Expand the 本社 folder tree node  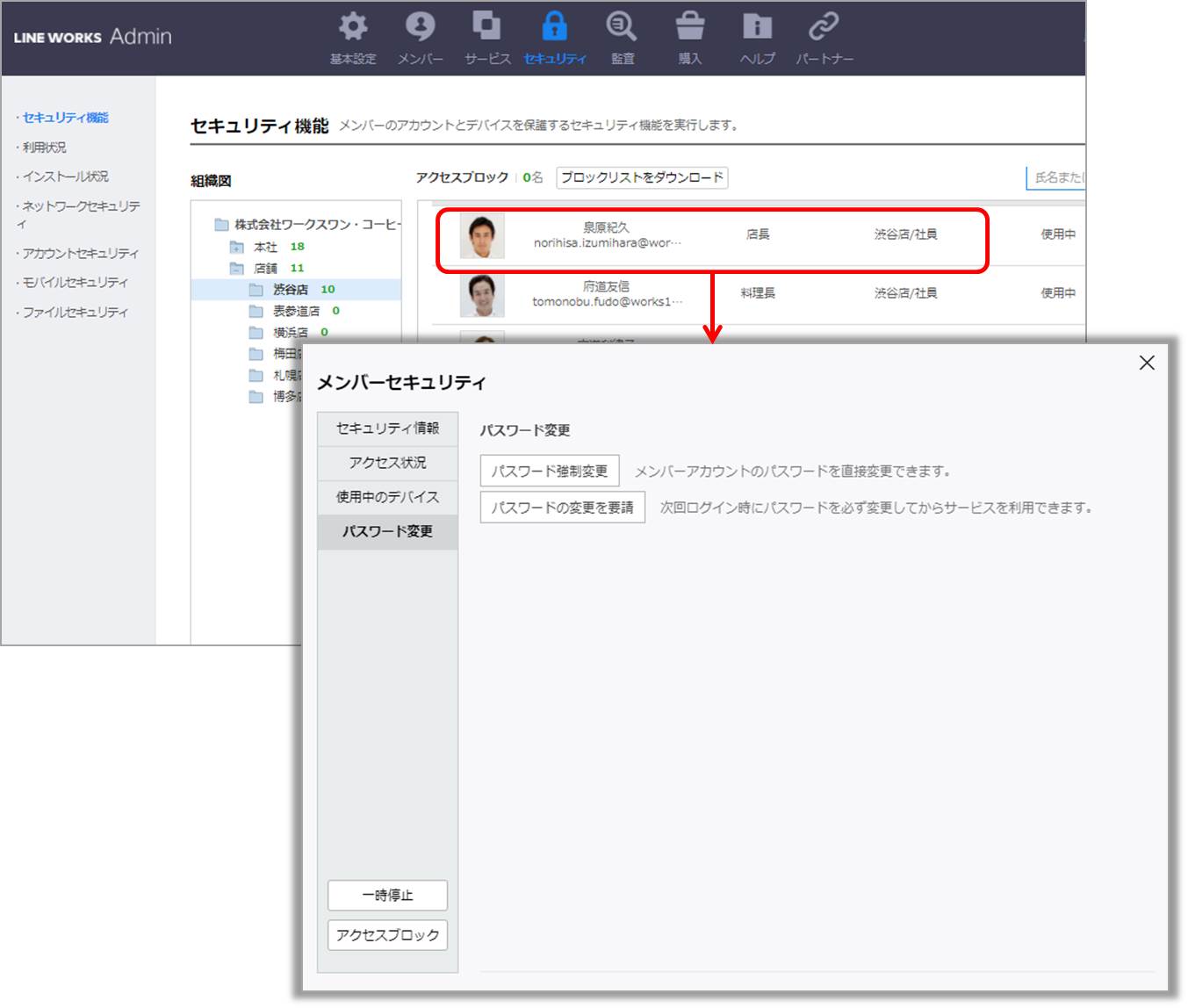[236, 248]
